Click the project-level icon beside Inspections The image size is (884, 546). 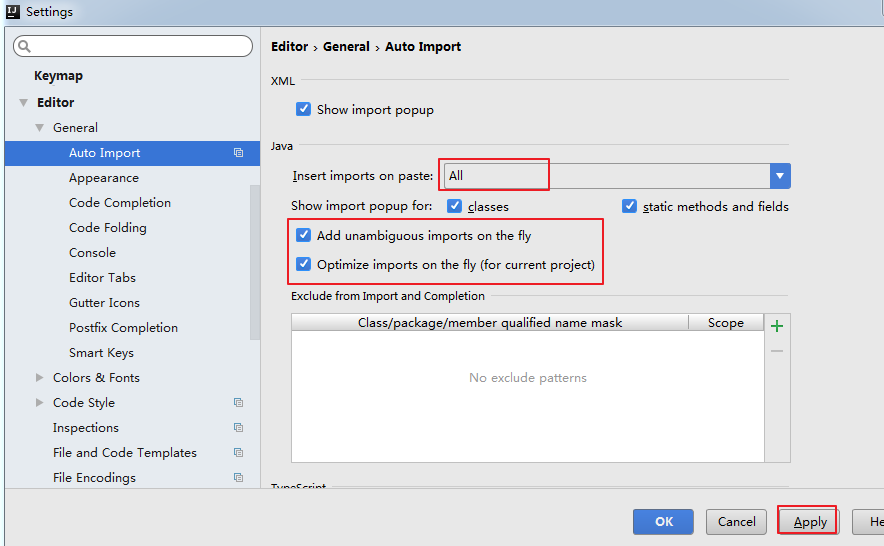tap(238, 428)
